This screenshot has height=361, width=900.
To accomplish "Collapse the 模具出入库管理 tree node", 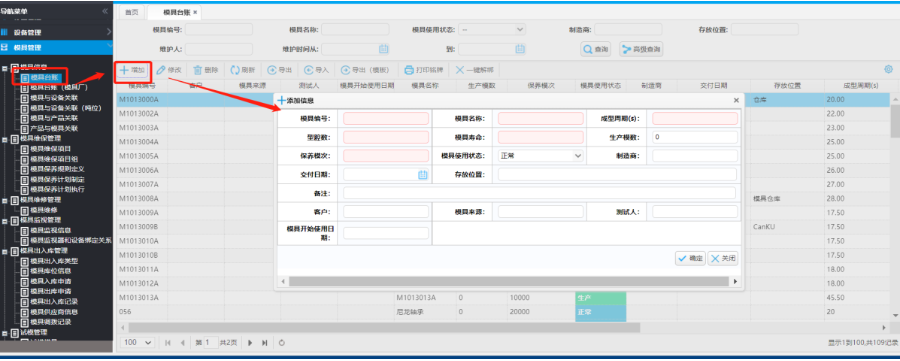I will (5, 251).
